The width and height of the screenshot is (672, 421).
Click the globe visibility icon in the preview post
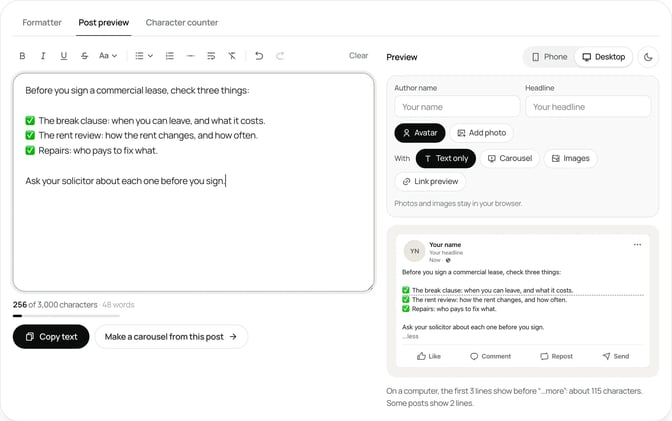[x=448, y=260]
